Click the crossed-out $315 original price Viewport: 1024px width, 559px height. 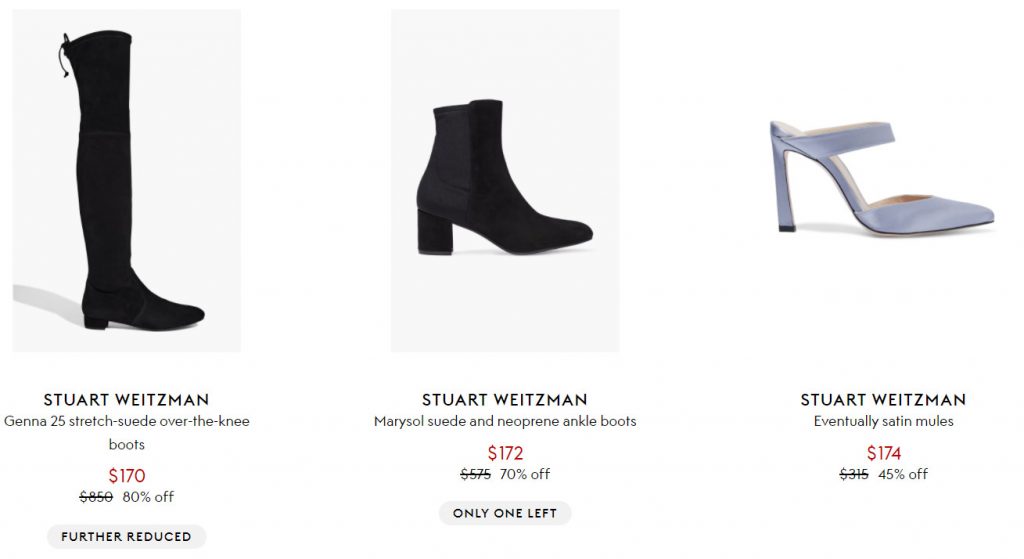pyautogui.click(x=854, y=475)
